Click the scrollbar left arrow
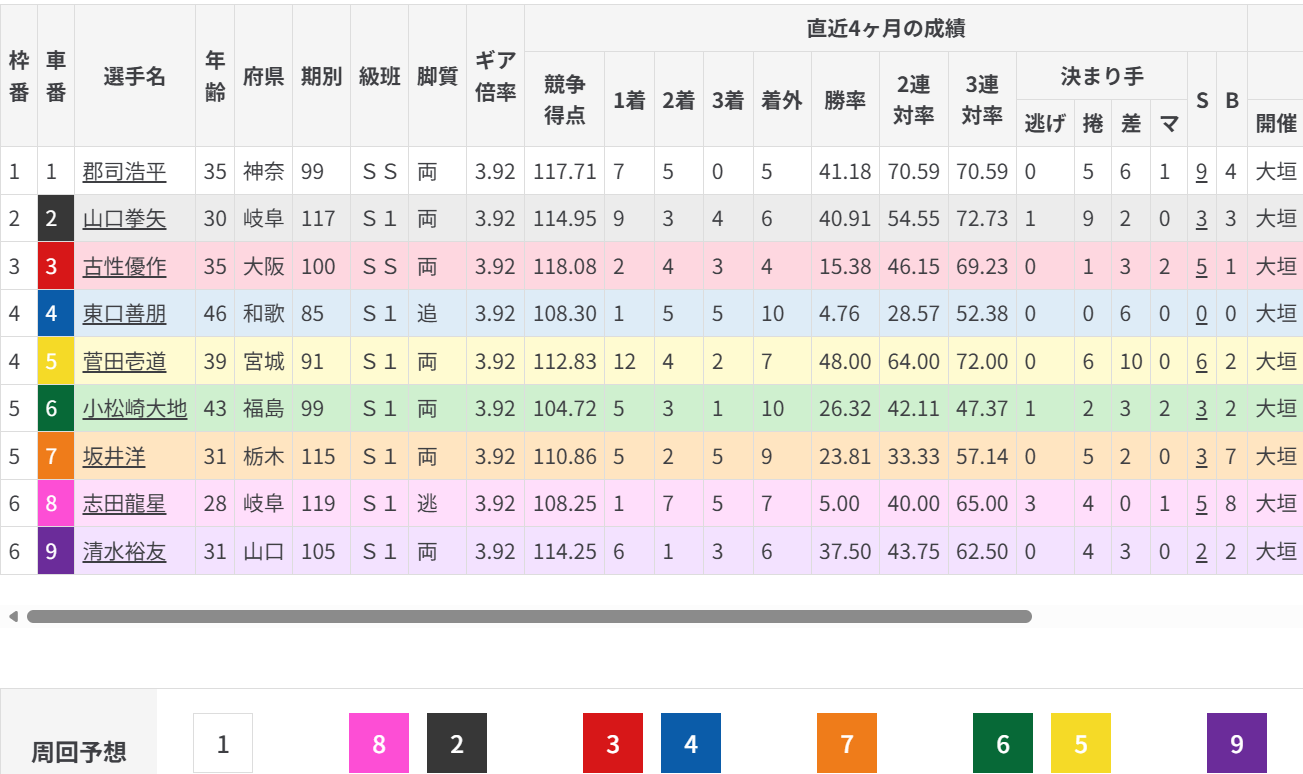 [x=13, y=617]
